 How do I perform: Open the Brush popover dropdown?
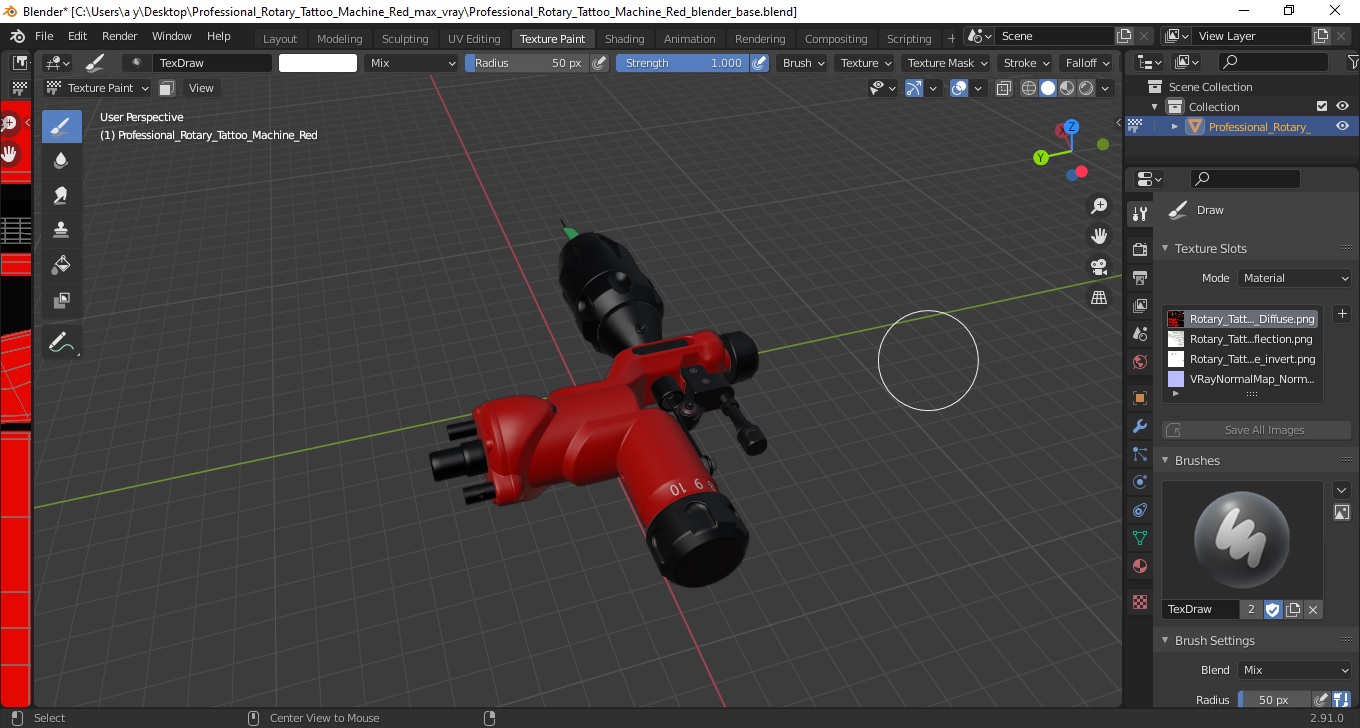click(803, 63)
